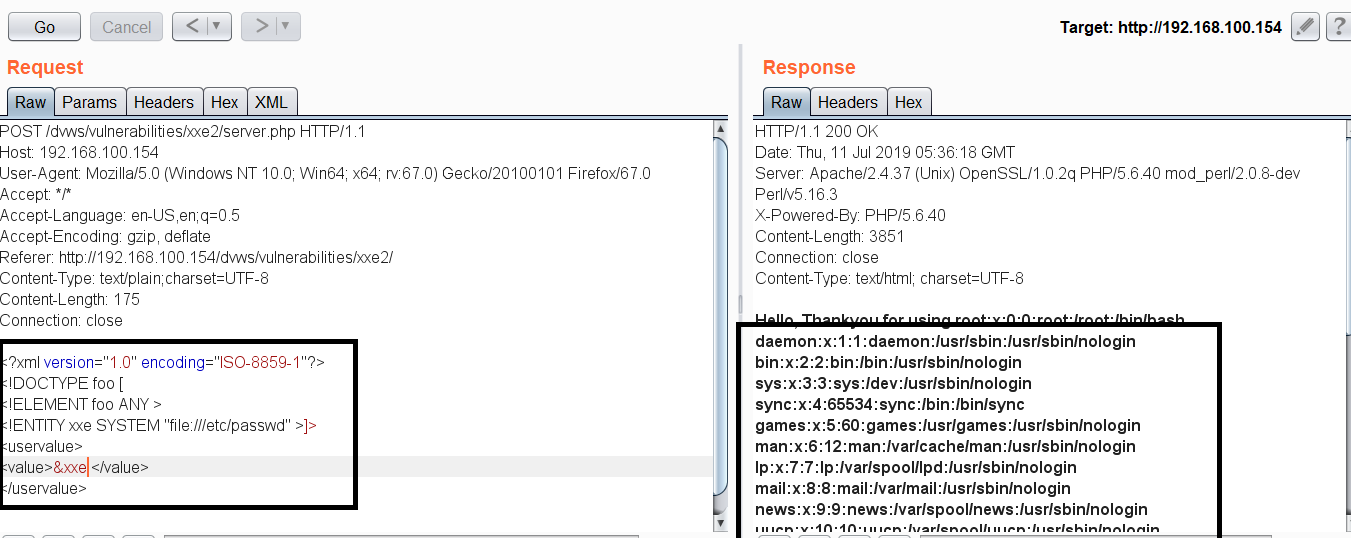Click the Target: http://192.168.100.154 label

[x=1171, y=28]
